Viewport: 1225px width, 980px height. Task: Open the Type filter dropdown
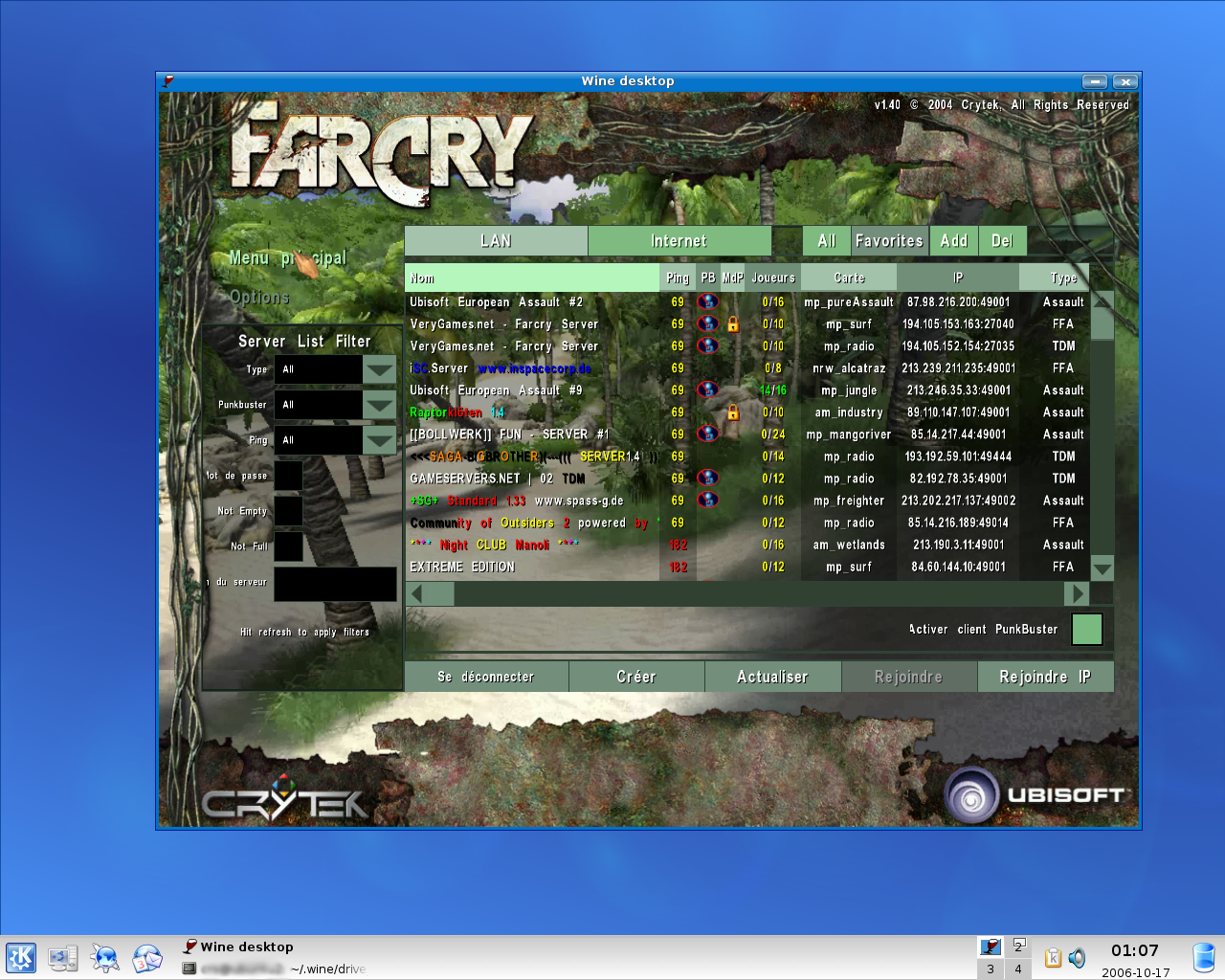380,369
